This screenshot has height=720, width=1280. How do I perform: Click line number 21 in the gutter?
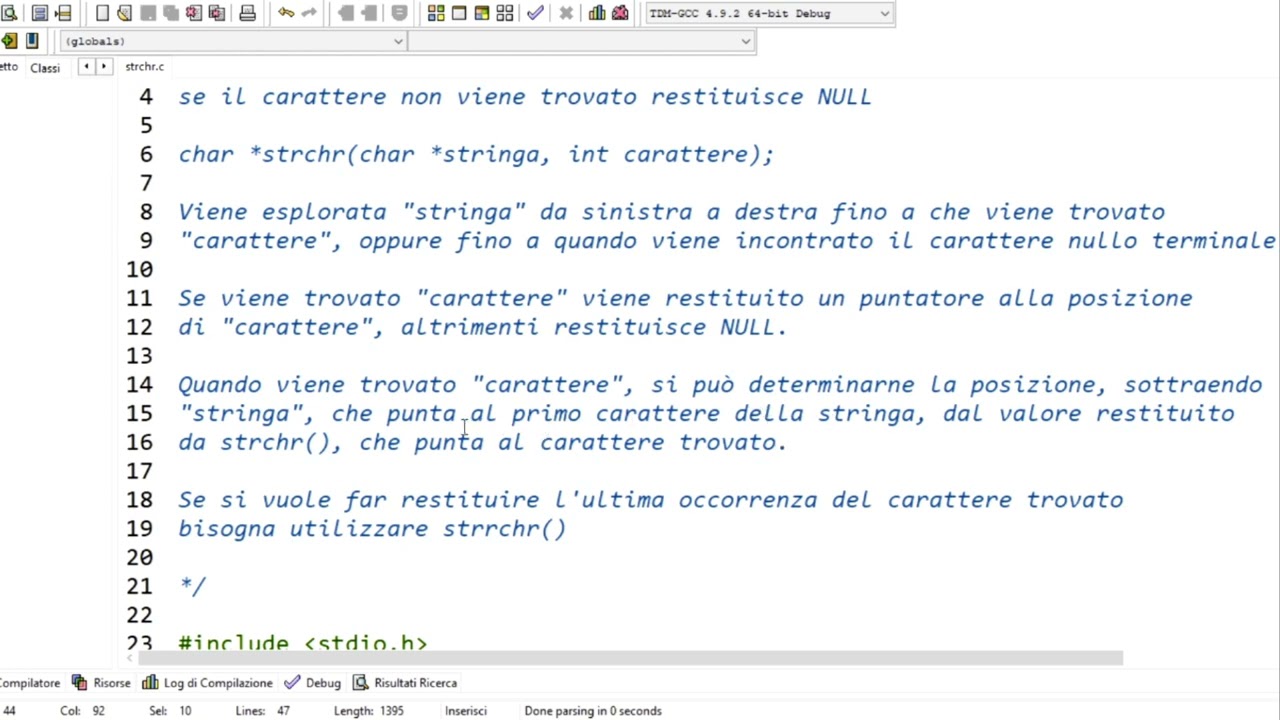tap(140, 586)
